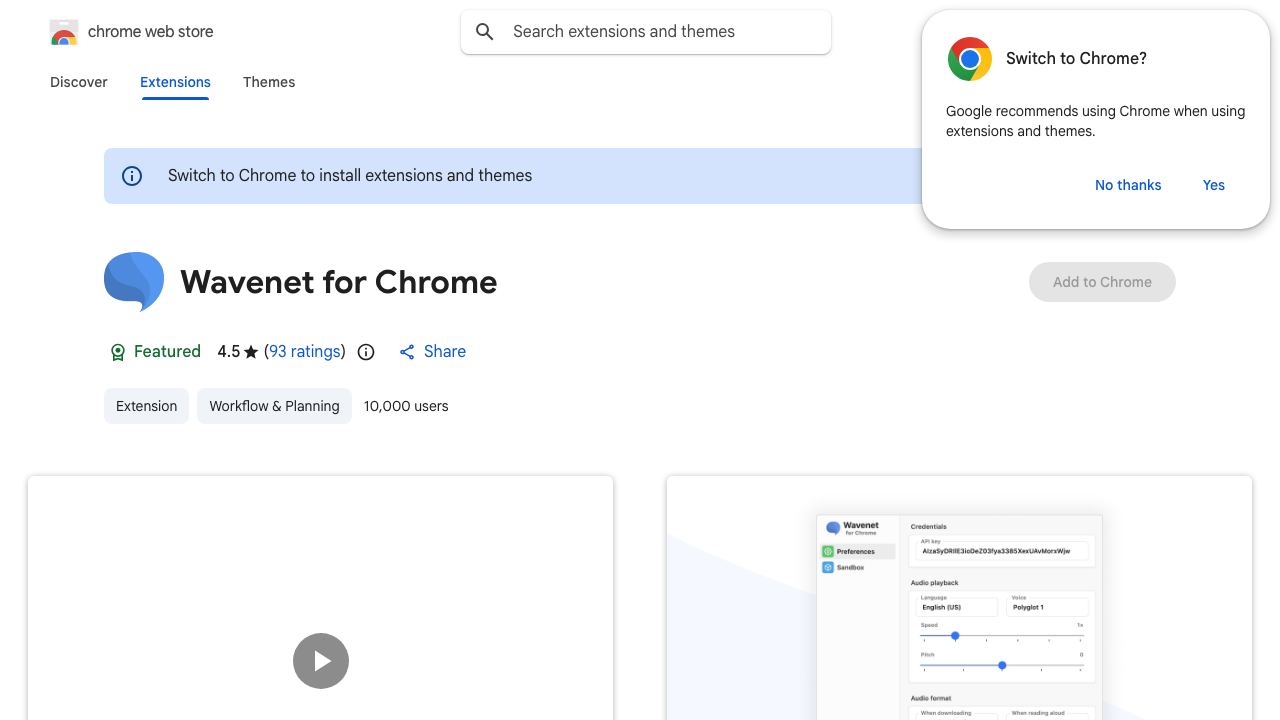Click the Chrome Web Store logo
This screenshot has height=720, width=1280.
tap(64, 32)
